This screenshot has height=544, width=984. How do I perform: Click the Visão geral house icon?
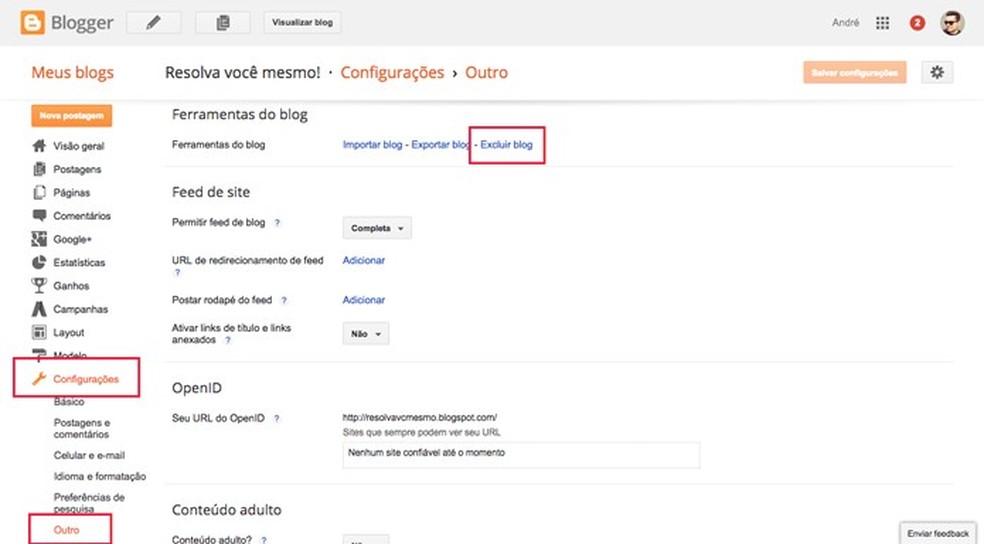(39, 146)
